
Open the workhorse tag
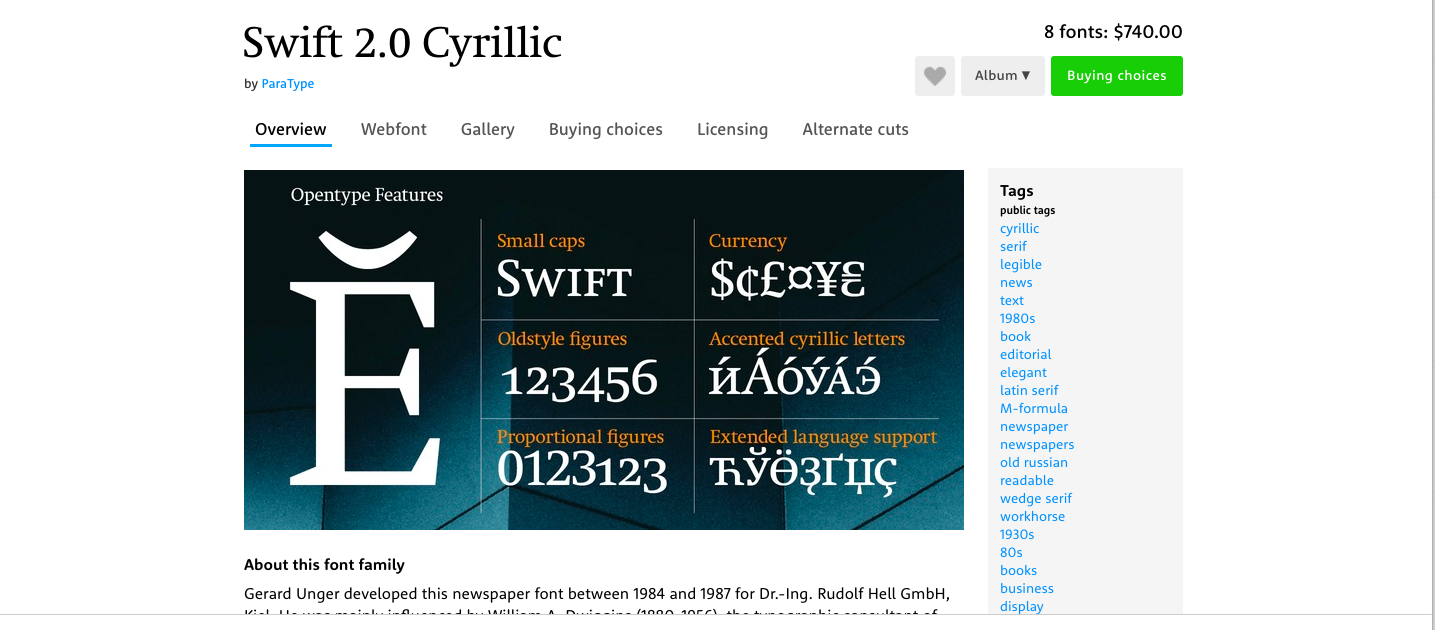coord(1033,517)
